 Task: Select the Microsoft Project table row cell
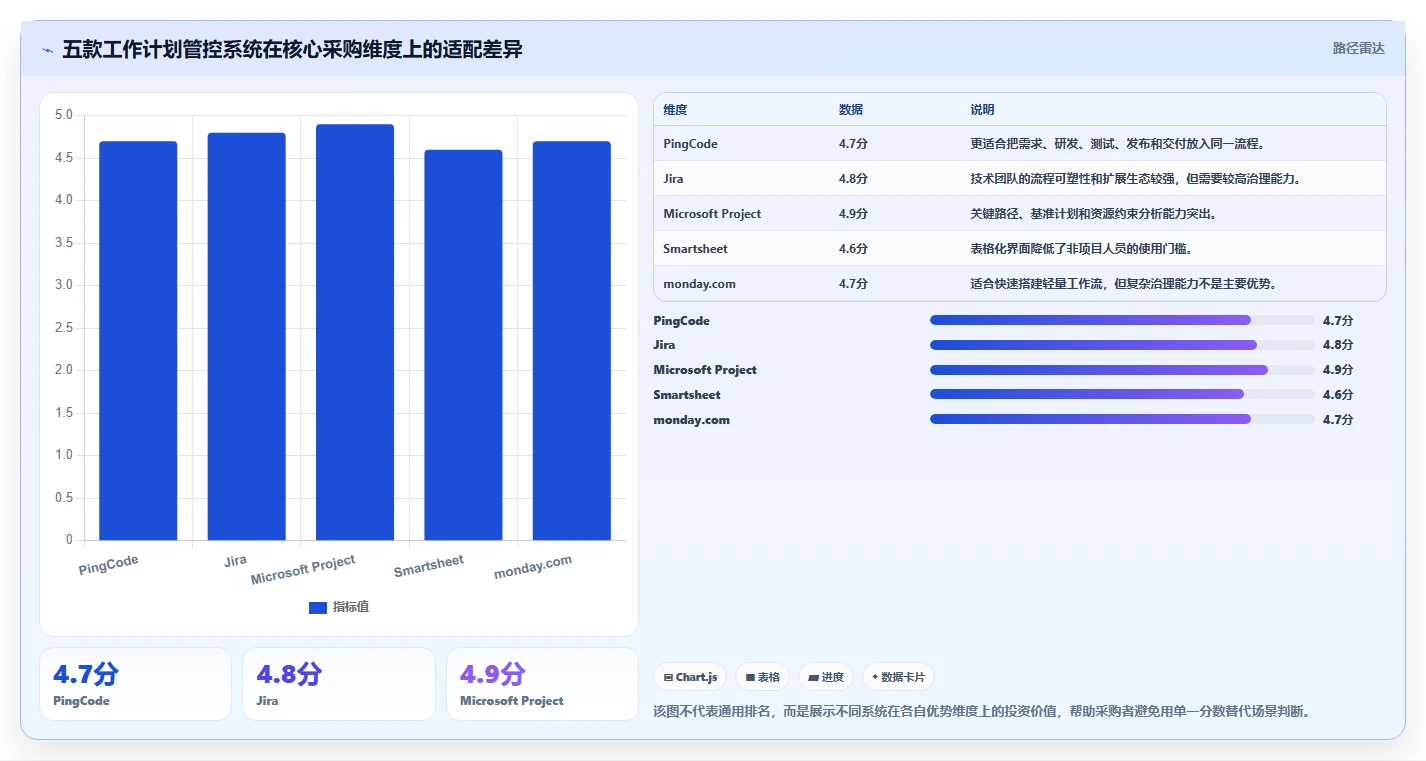712,214
